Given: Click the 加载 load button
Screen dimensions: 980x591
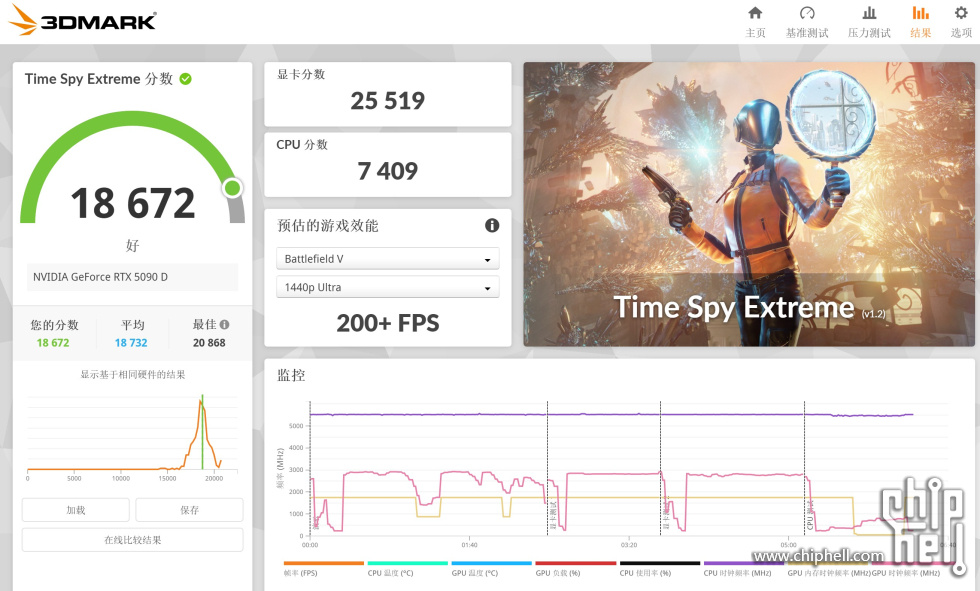Looking at the screenshot, I should pos(76,510).
